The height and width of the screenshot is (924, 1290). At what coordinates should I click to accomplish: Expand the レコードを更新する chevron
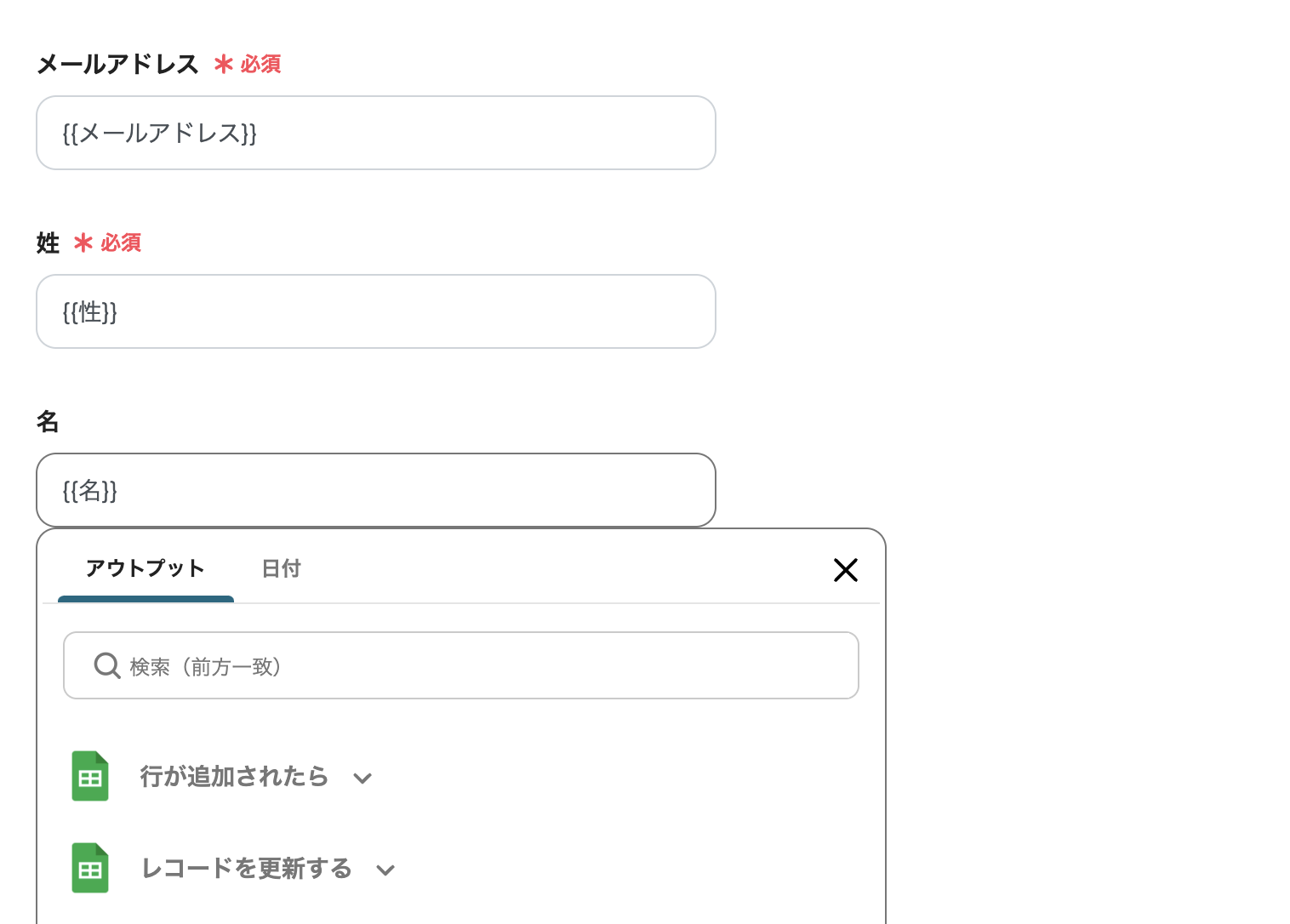coord(385,870)
